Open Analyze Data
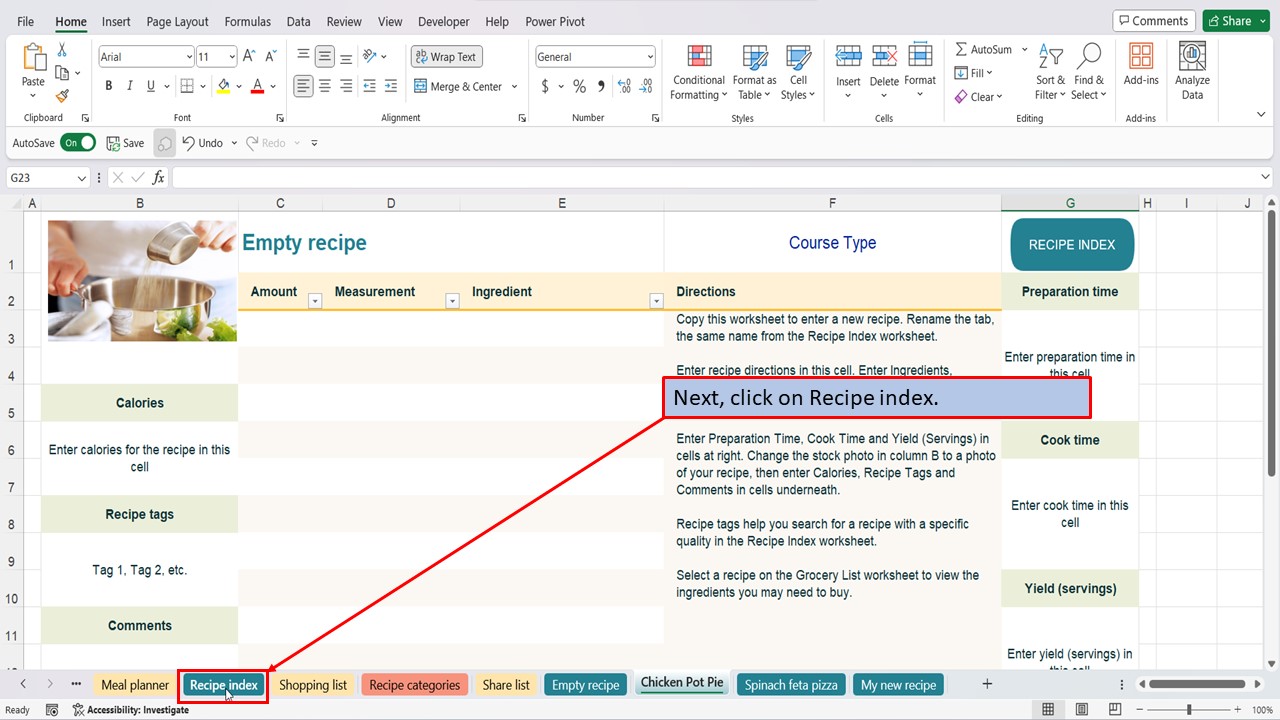The height and width of the screenshot is (720, 1280). 1192,70
